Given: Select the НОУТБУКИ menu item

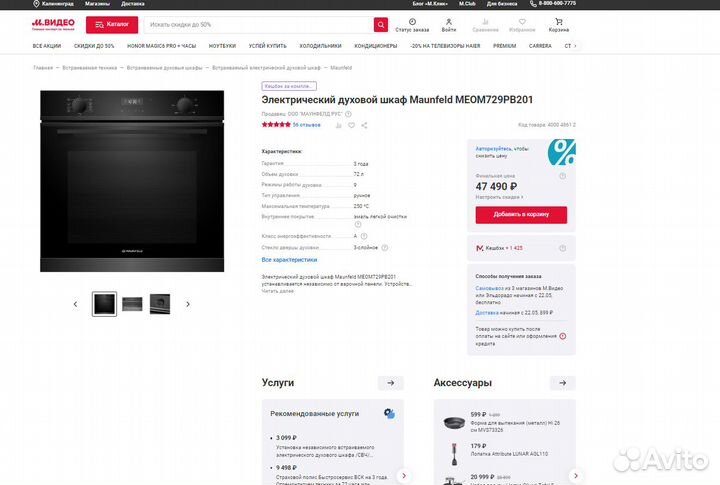Looking at the screenshot, I should click(x=222, y=46).
